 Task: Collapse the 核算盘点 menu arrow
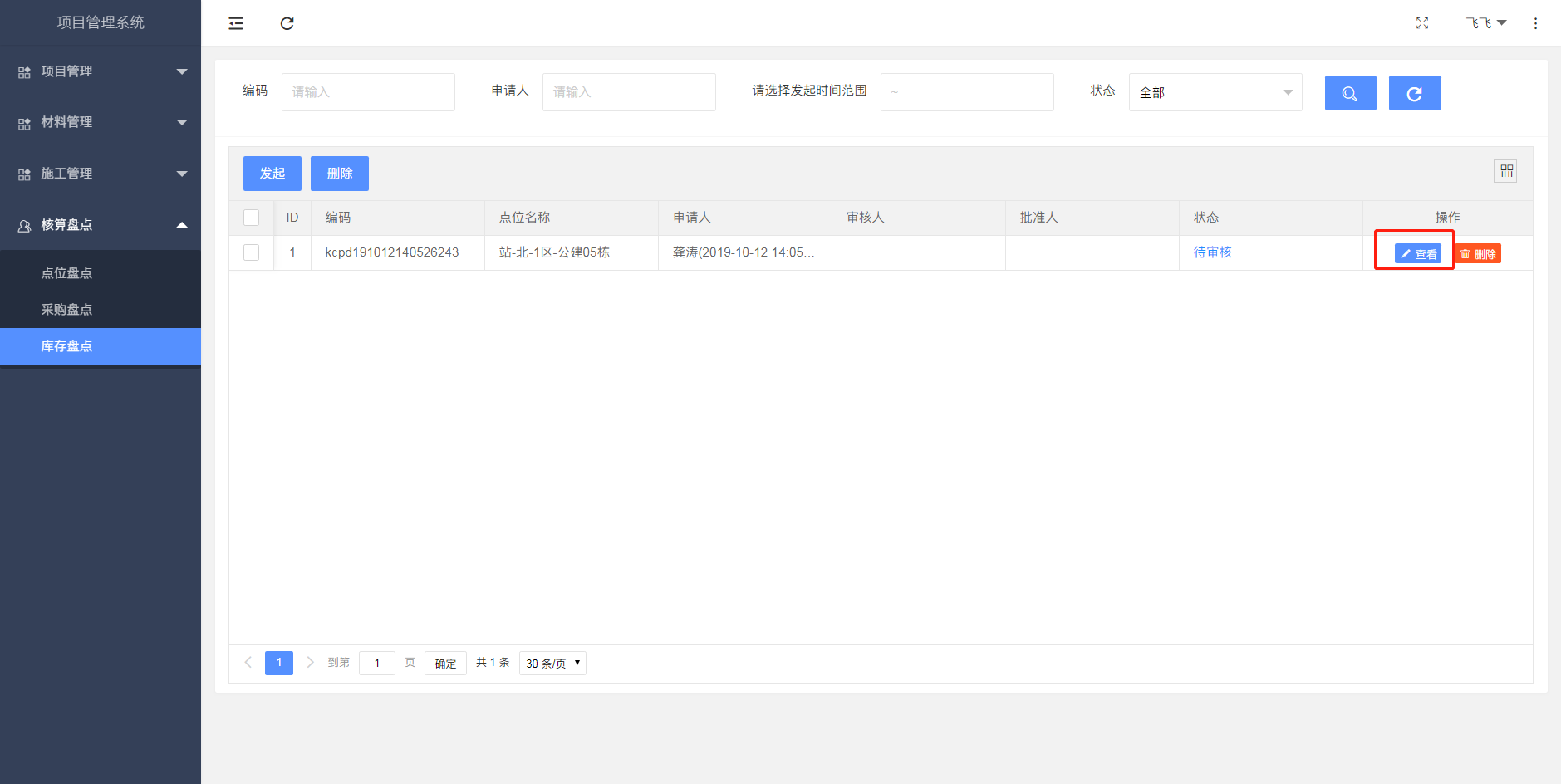click(182, 225)
